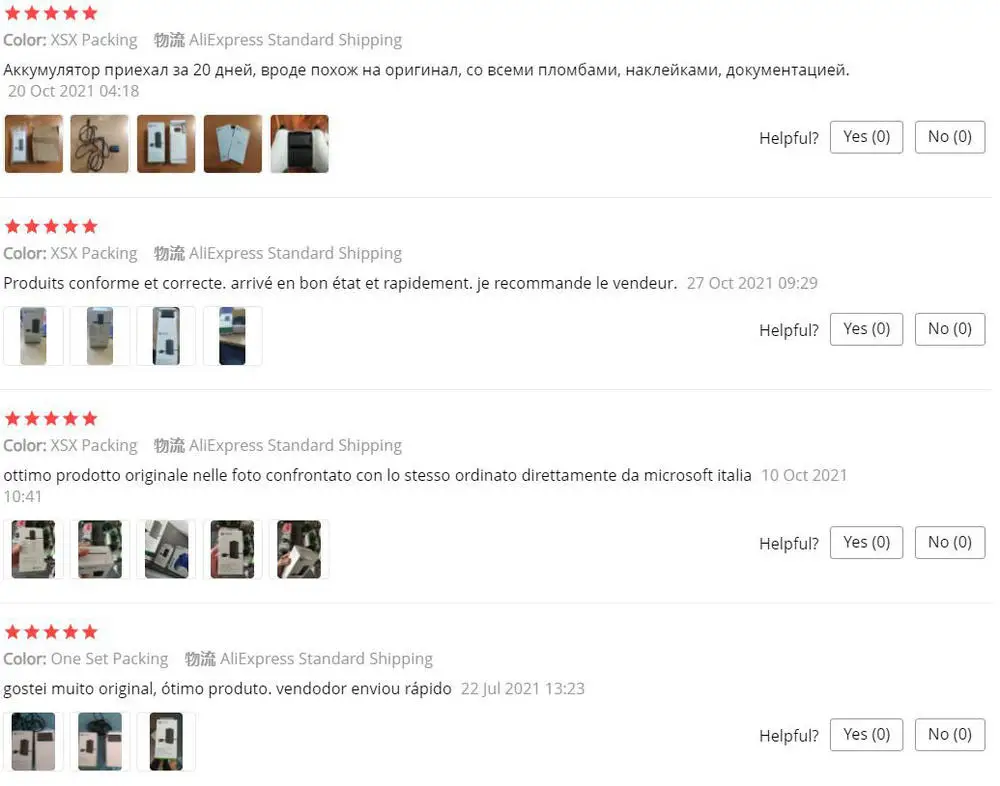View last thumbnail in Russian review
Image resolution: width=1000 pixels, height=786 pixels.
299,144
